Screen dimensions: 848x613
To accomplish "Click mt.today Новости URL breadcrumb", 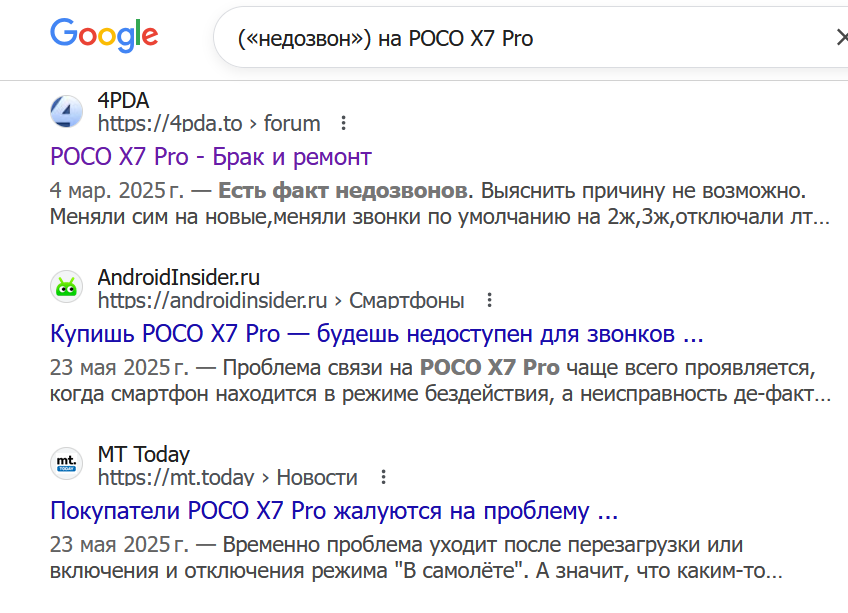I will coord(227,477).
